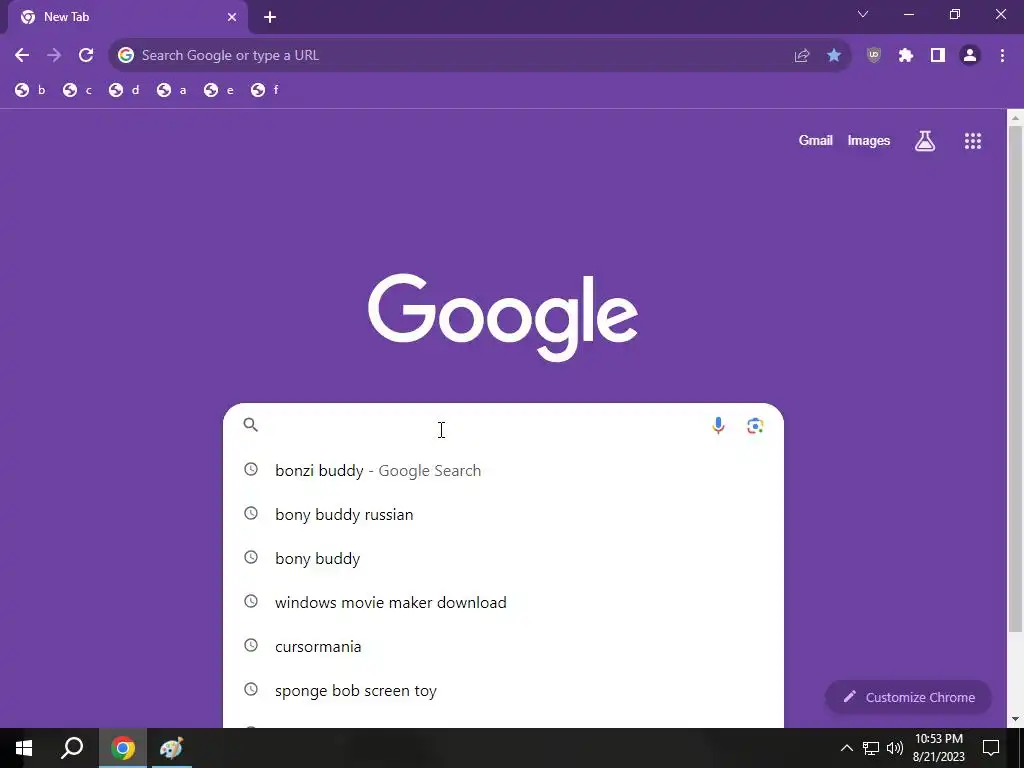Select suggestion 'sponge bob screen toy'

coord(503,691)
